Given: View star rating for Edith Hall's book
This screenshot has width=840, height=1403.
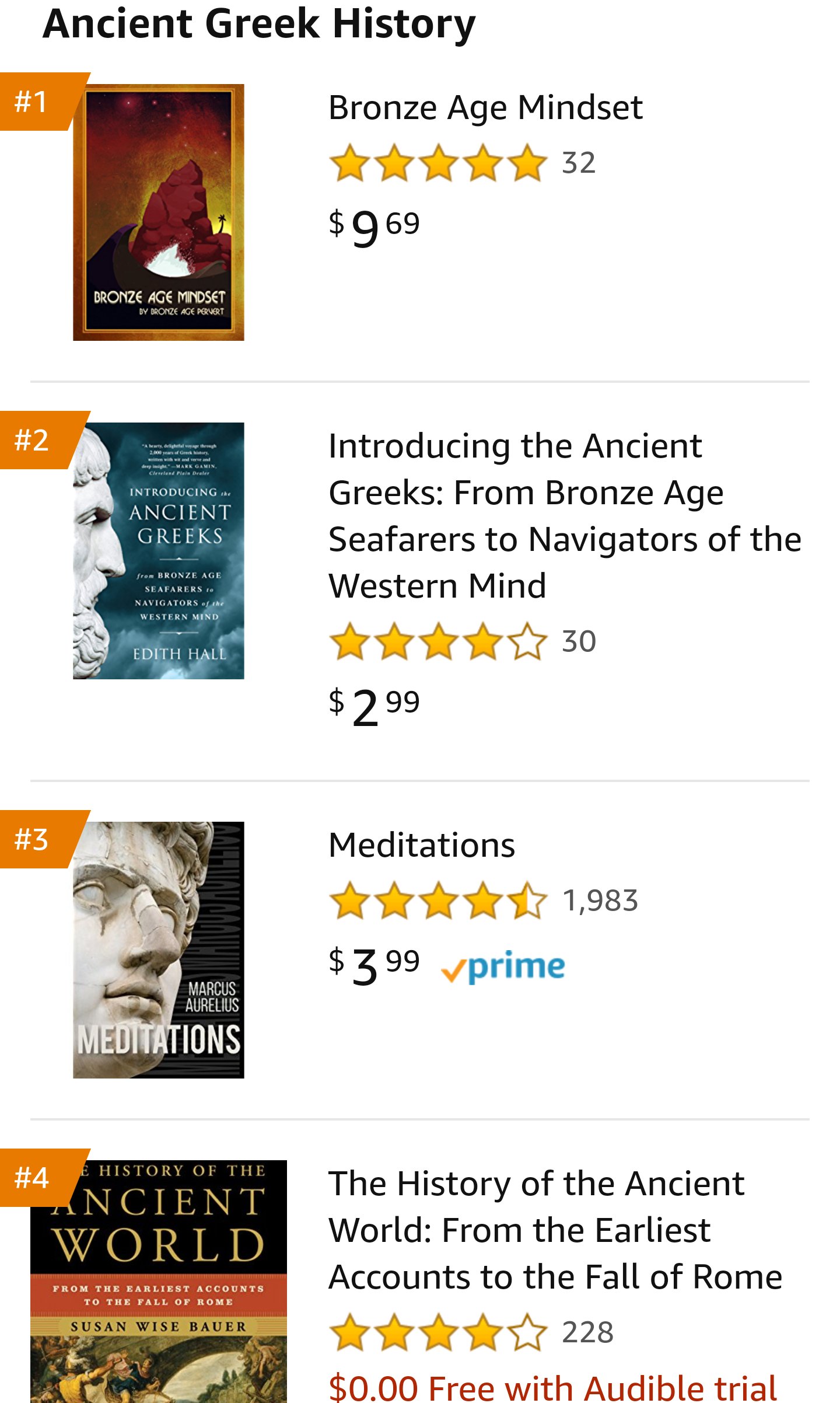Looking at the screenshot, I should (437, 641).
